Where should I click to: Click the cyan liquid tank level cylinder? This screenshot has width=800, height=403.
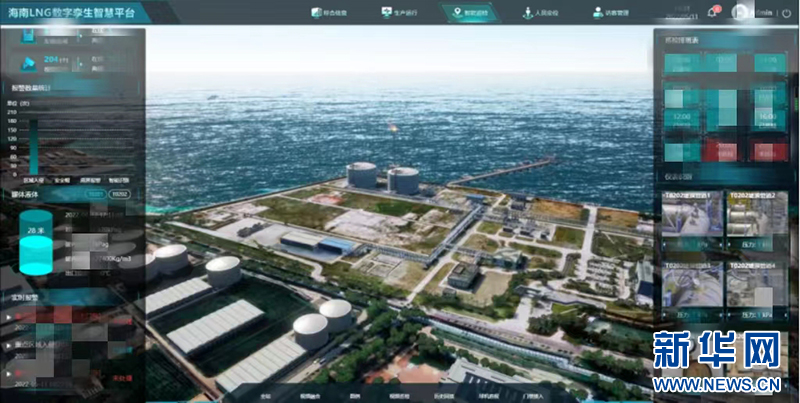point(36,240)
